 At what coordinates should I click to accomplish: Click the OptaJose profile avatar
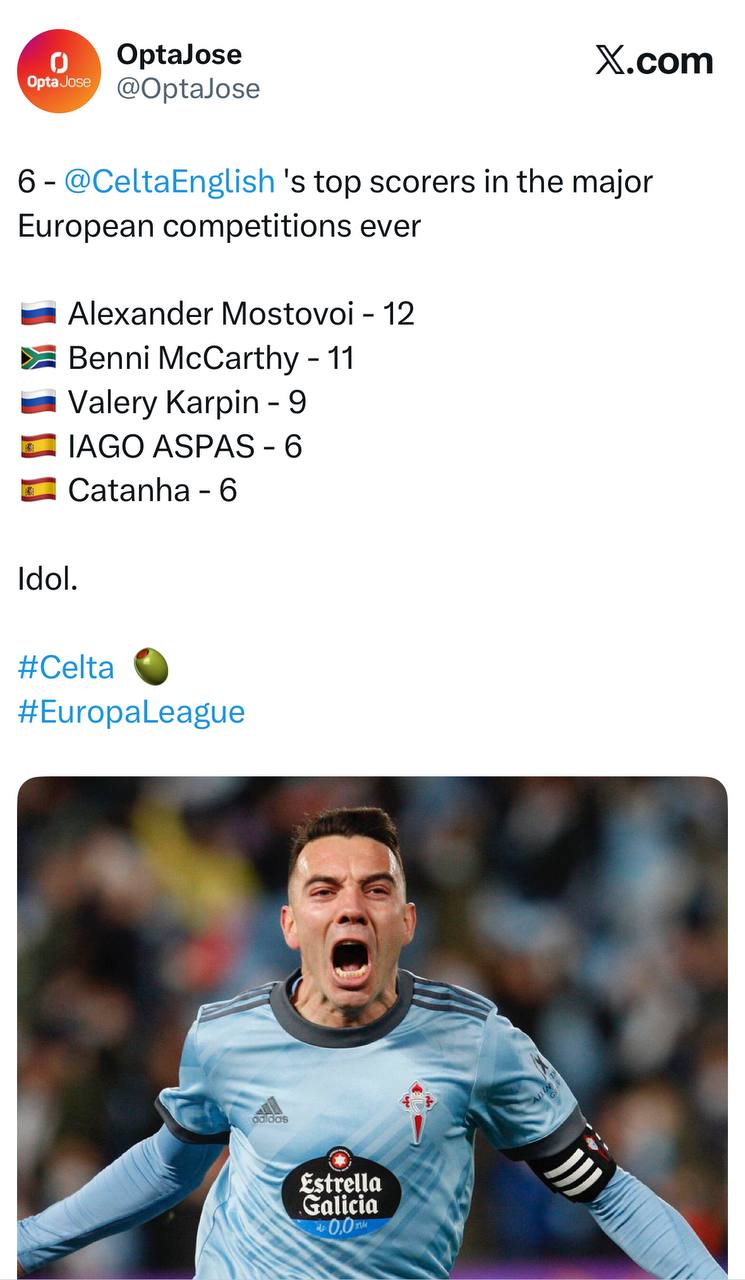click(59, 71)
